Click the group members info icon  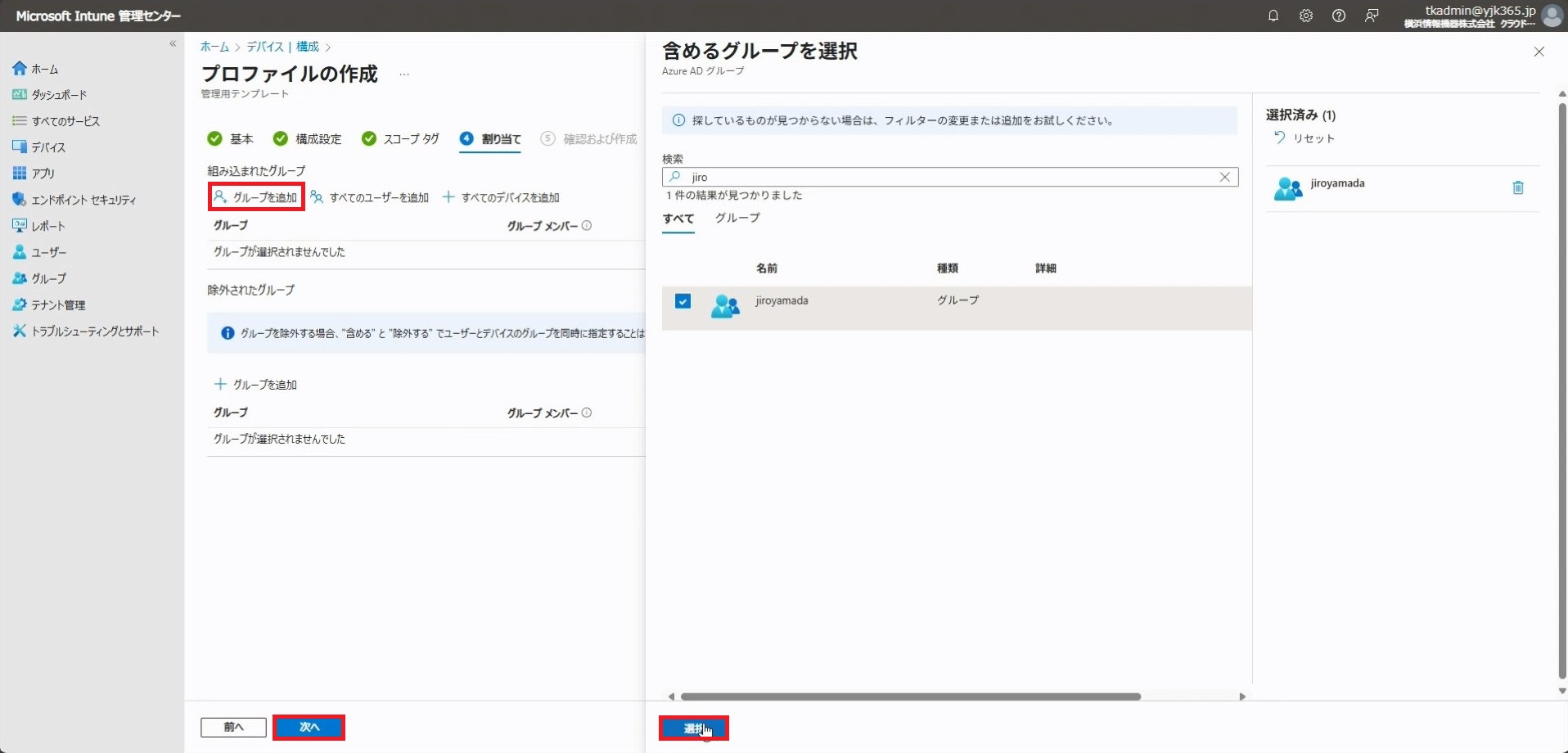(x=587, y=226)
